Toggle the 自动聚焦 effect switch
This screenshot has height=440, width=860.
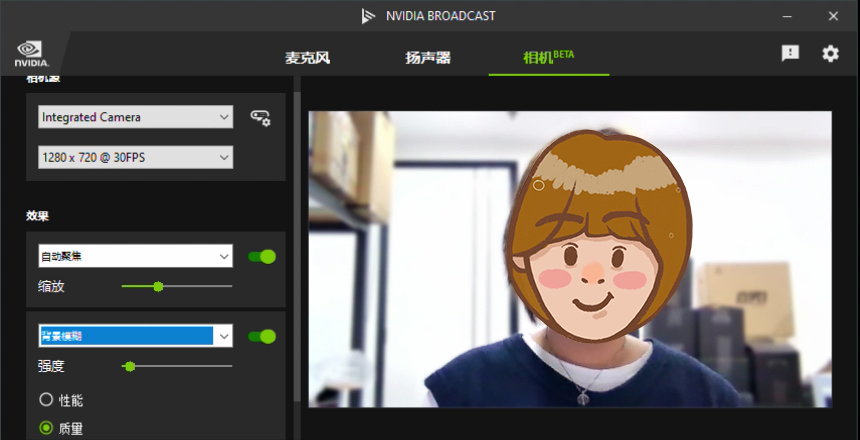tap(262, 256)
